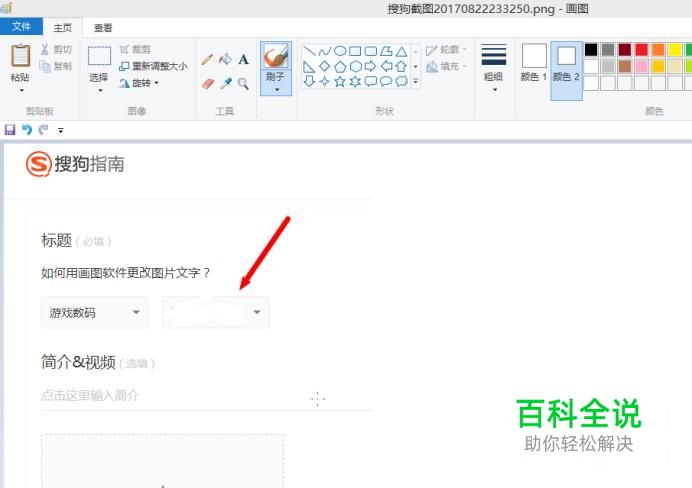Pick the yellow color swatch

(675, 49)
